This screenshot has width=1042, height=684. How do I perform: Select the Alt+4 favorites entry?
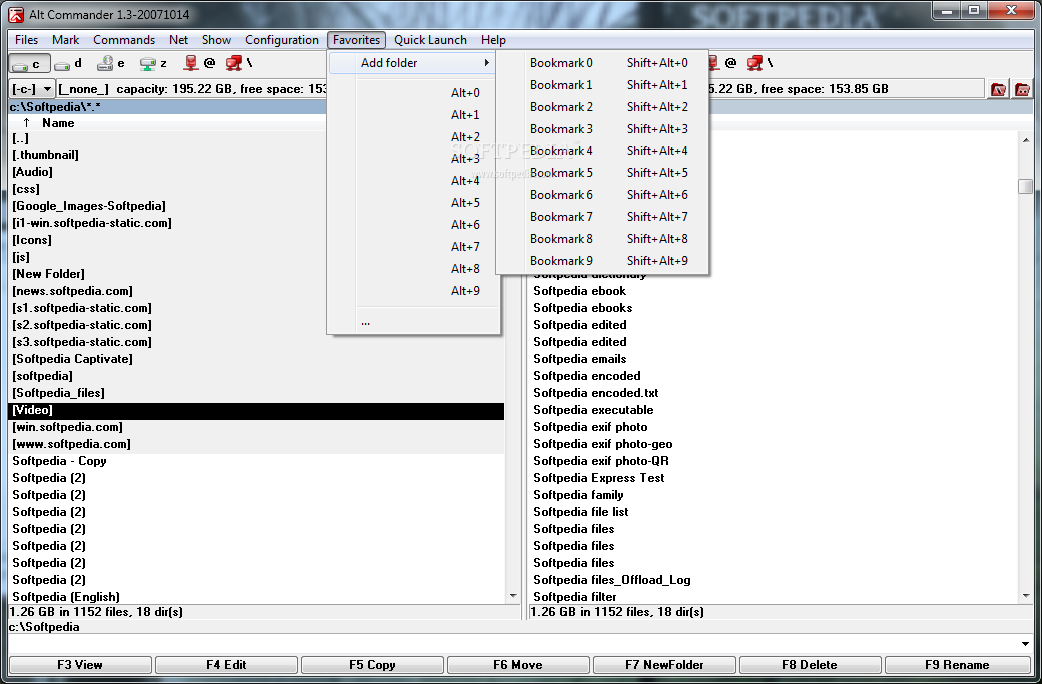tap(413, 180)
